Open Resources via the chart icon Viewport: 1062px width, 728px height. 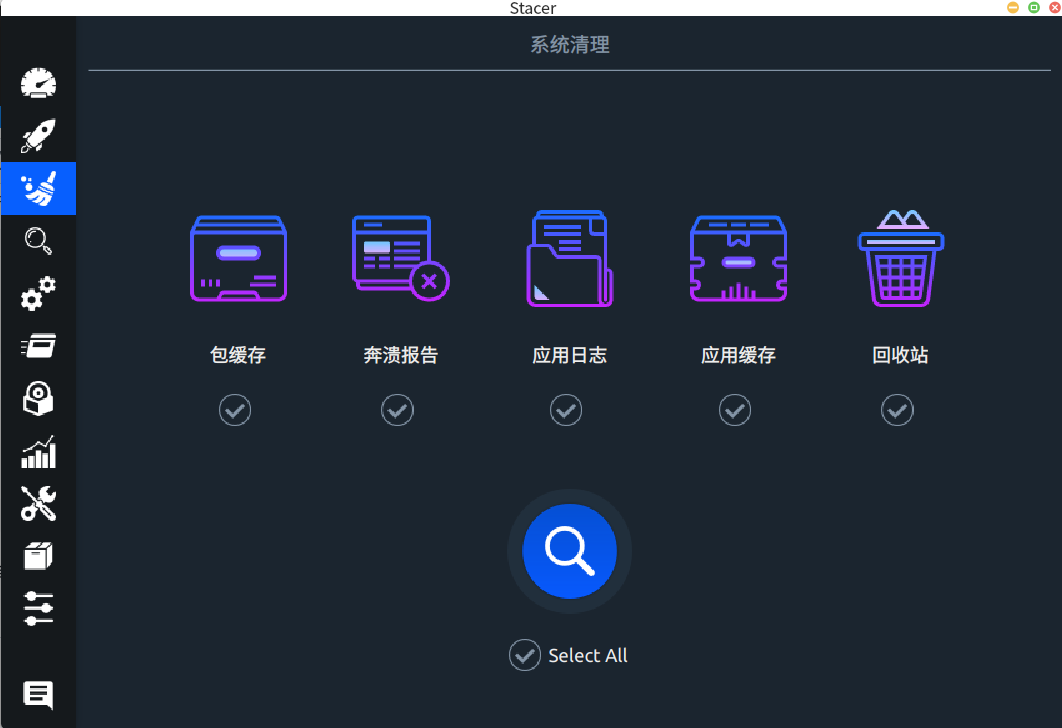(x=38, y=451)
